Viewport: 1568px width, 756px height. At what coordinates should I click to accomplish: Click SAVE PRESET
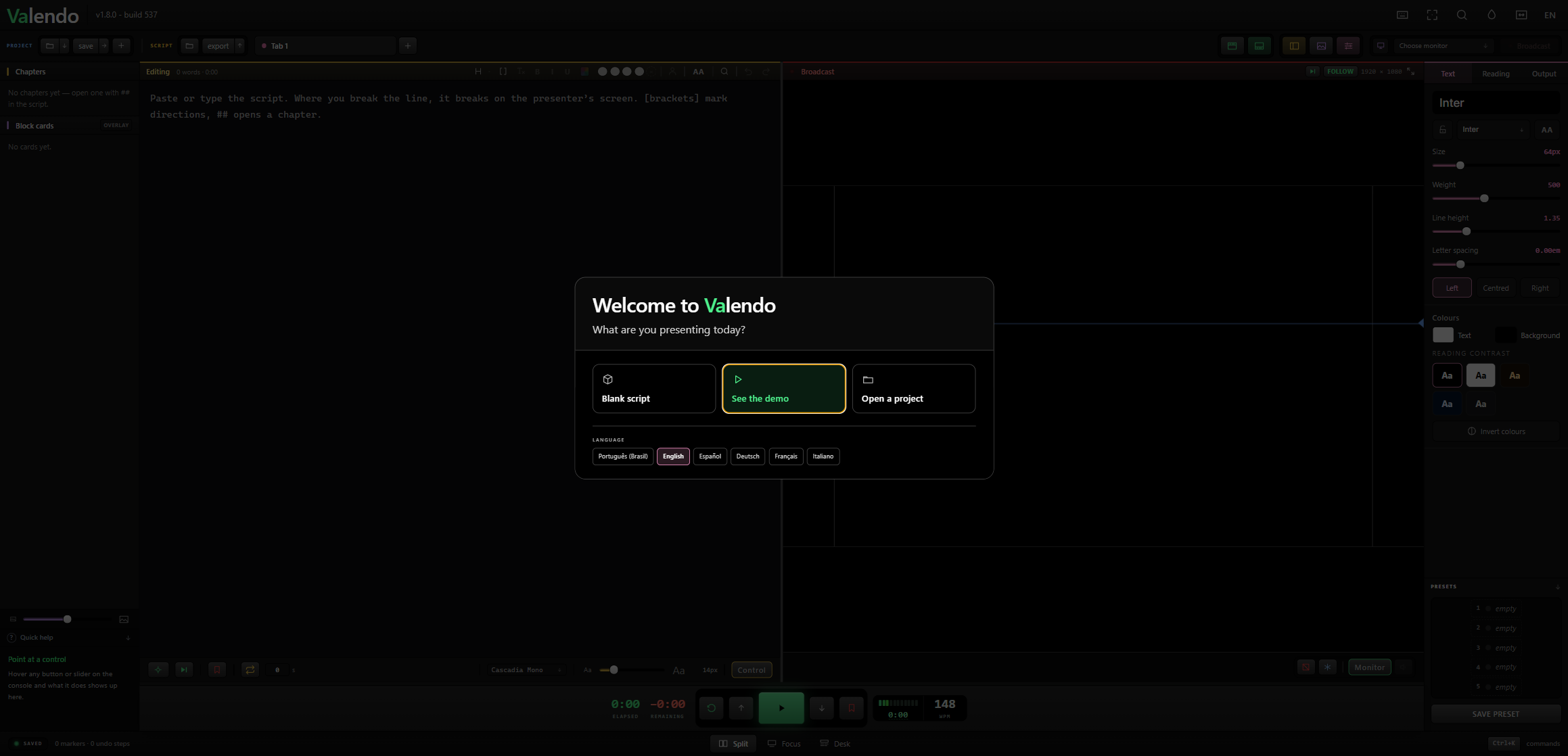pos(1496,714)
